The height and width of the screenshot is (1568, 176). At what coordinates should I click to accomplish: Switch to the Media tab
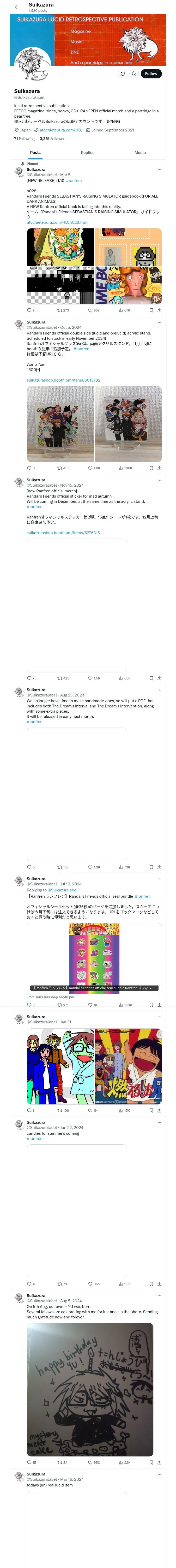(140, 153)
